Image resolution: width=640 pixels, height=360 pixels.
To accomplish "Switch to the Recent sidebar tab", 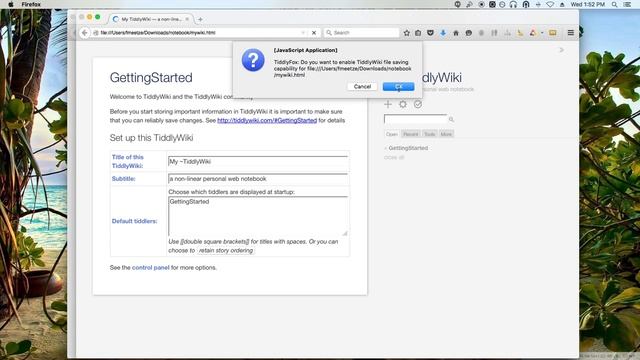I will coord(411,134).
